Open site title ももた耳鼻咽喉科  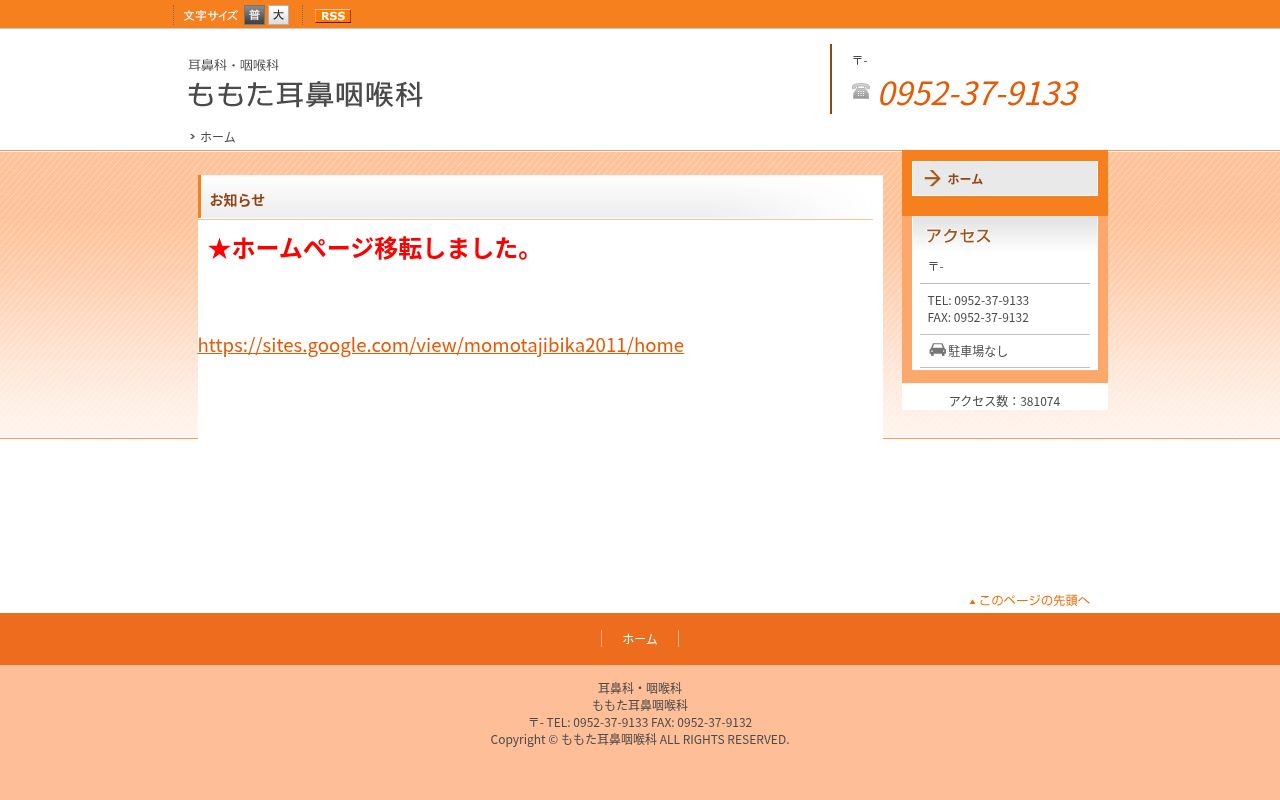tap(306, 94)
